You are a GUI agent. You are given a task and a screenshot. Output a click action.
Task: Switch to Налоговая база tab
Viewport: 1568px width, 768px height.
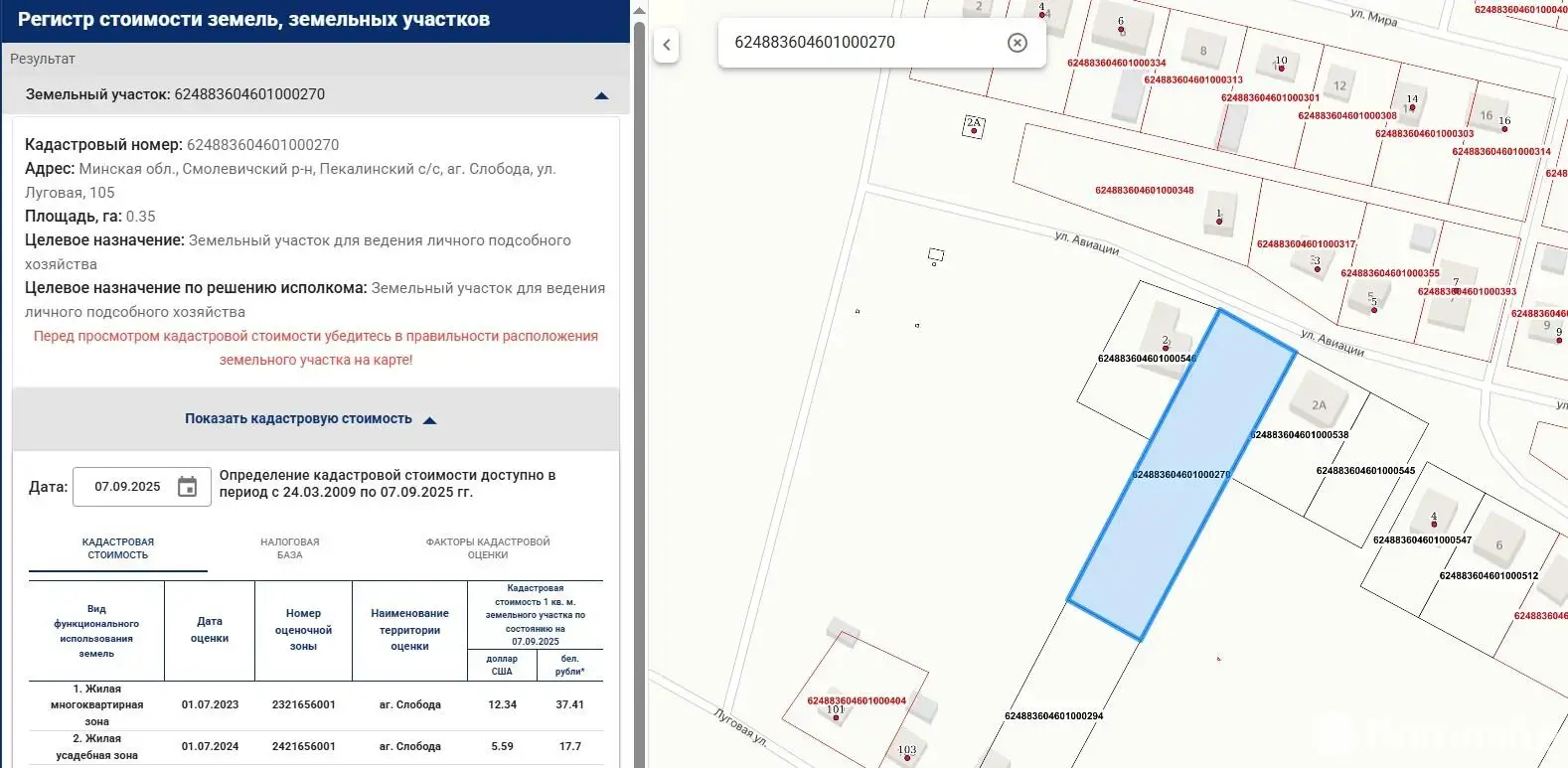pyautogui.click(x=289, y=548)
